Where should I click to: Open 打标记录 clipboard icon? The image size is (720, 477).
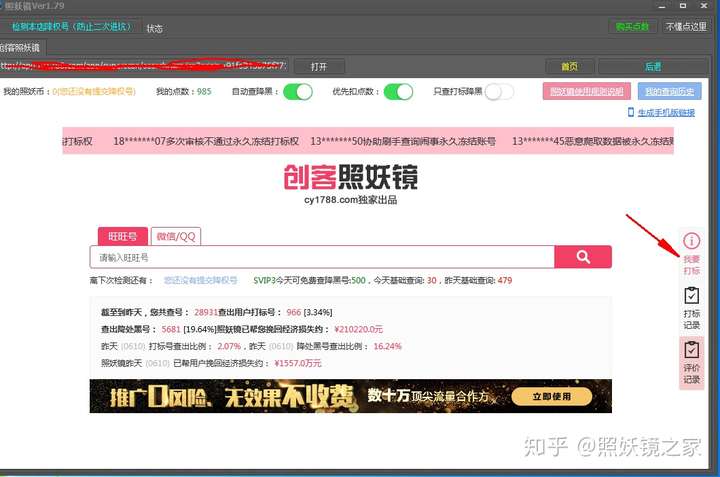coord(692,296)
